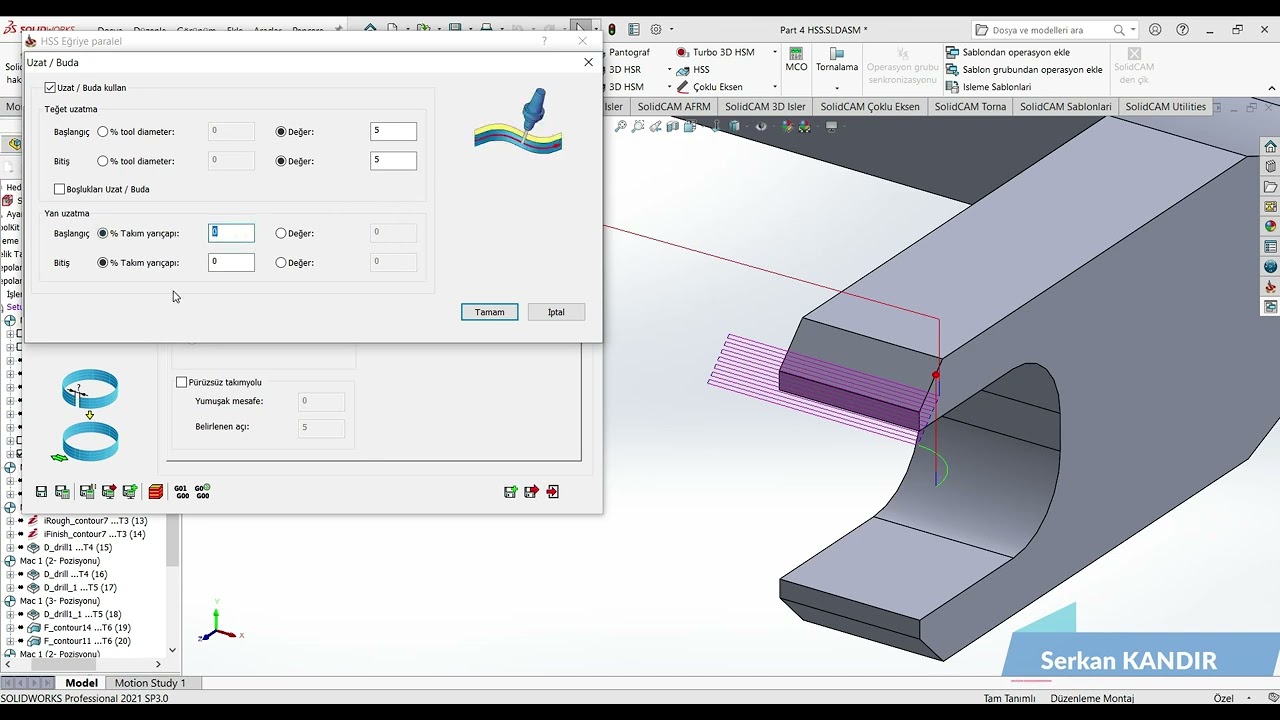Open File Explorer task pane folder icon
Image resolution: width=1280 pixels, height=720 pixels.
pyautogui.click(x=1270, y=187)
